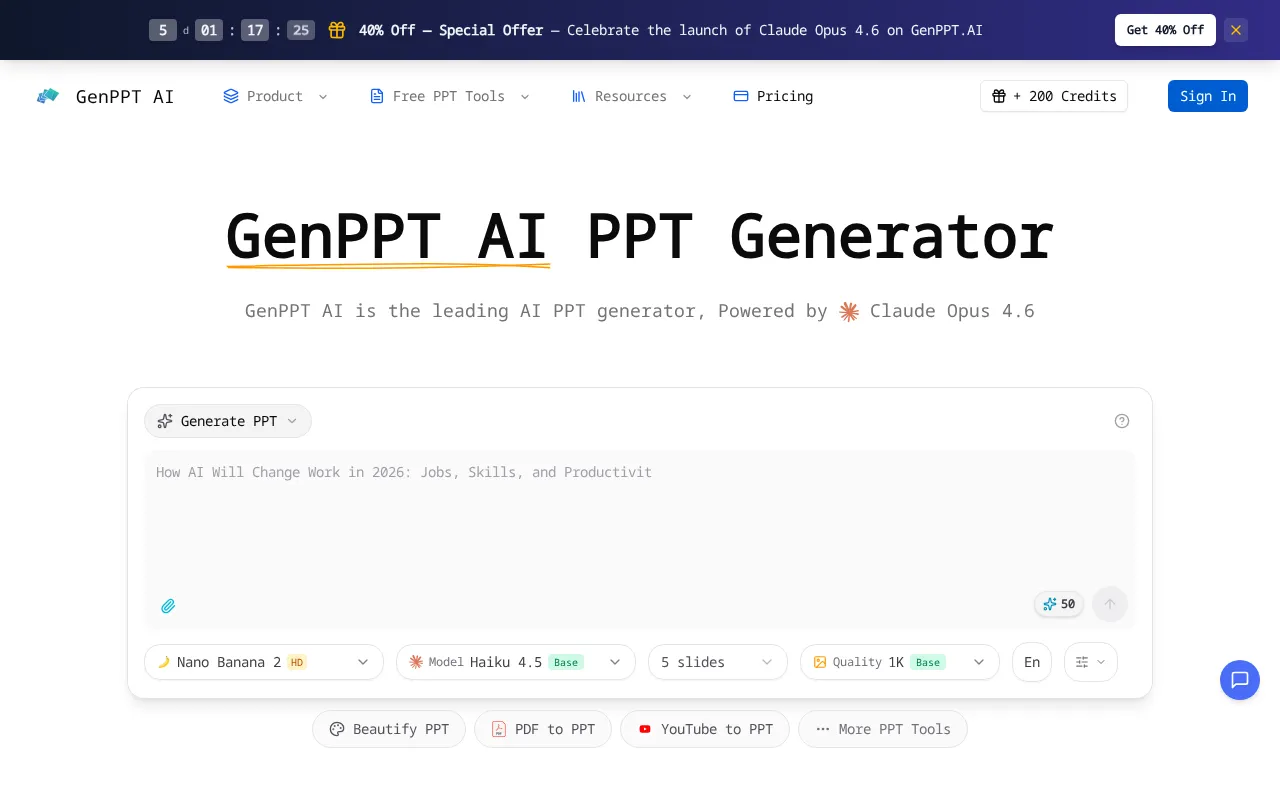1280x800 pixels.
Task: Click the Free PPT Tools chevron
Action: click(x=525, y=96)
